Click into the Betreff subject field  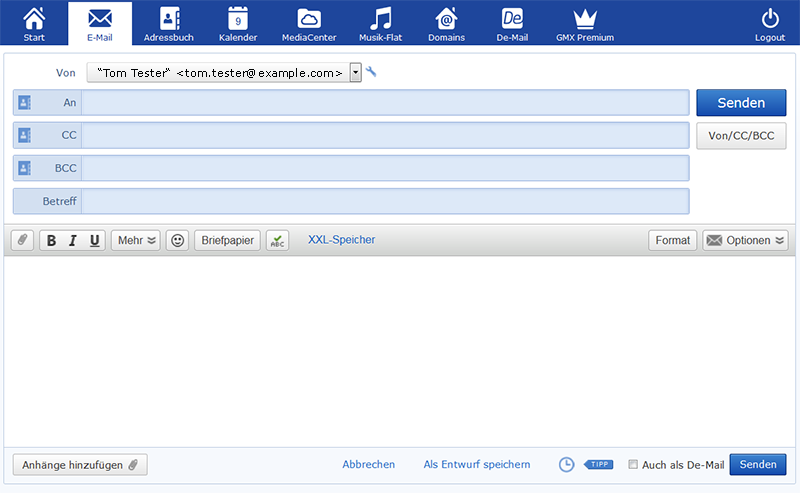tap(385, 201)
